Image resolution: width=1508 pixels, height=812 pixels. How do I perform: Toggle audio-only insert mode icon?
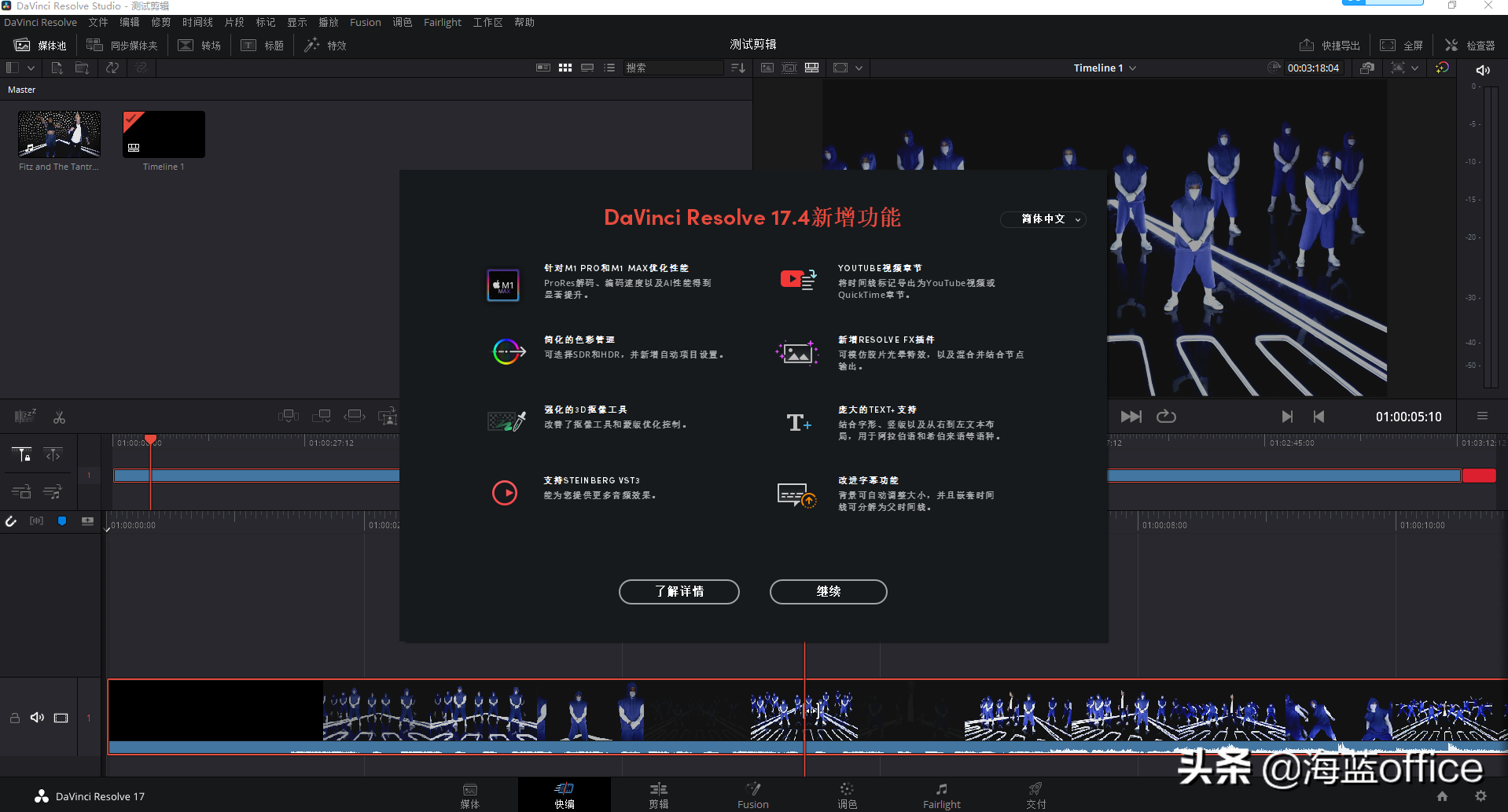point(53,492)
